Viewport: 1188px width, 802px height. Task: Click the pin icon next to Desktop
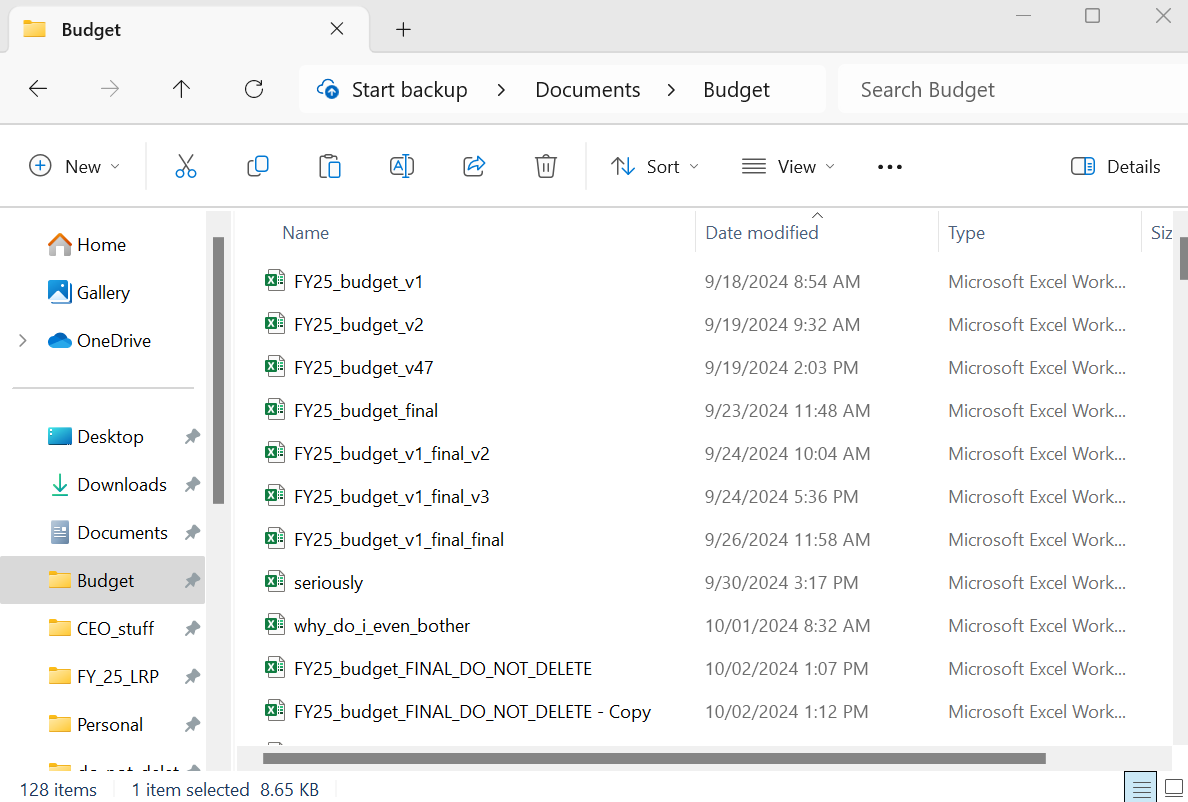tap(192, 436)
